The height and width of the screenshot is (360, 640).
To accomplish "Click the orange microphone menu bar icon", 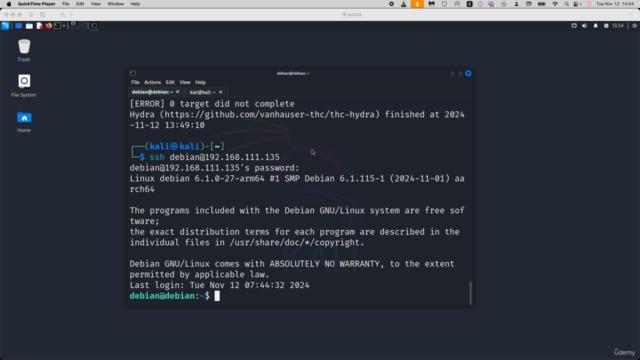I will 417,4.
